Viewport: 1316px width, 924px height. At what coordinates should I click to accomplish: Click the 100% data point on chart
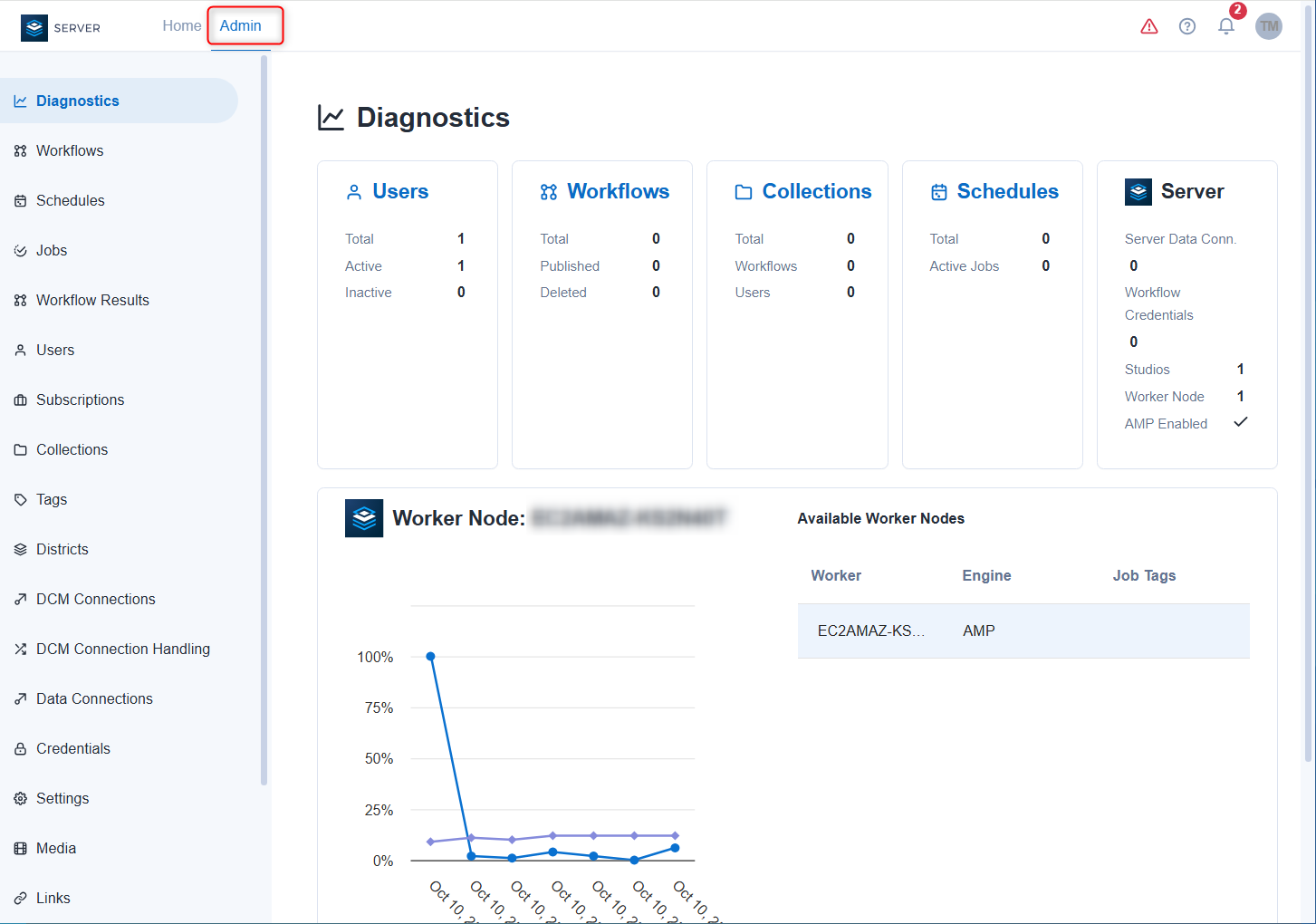430,656
